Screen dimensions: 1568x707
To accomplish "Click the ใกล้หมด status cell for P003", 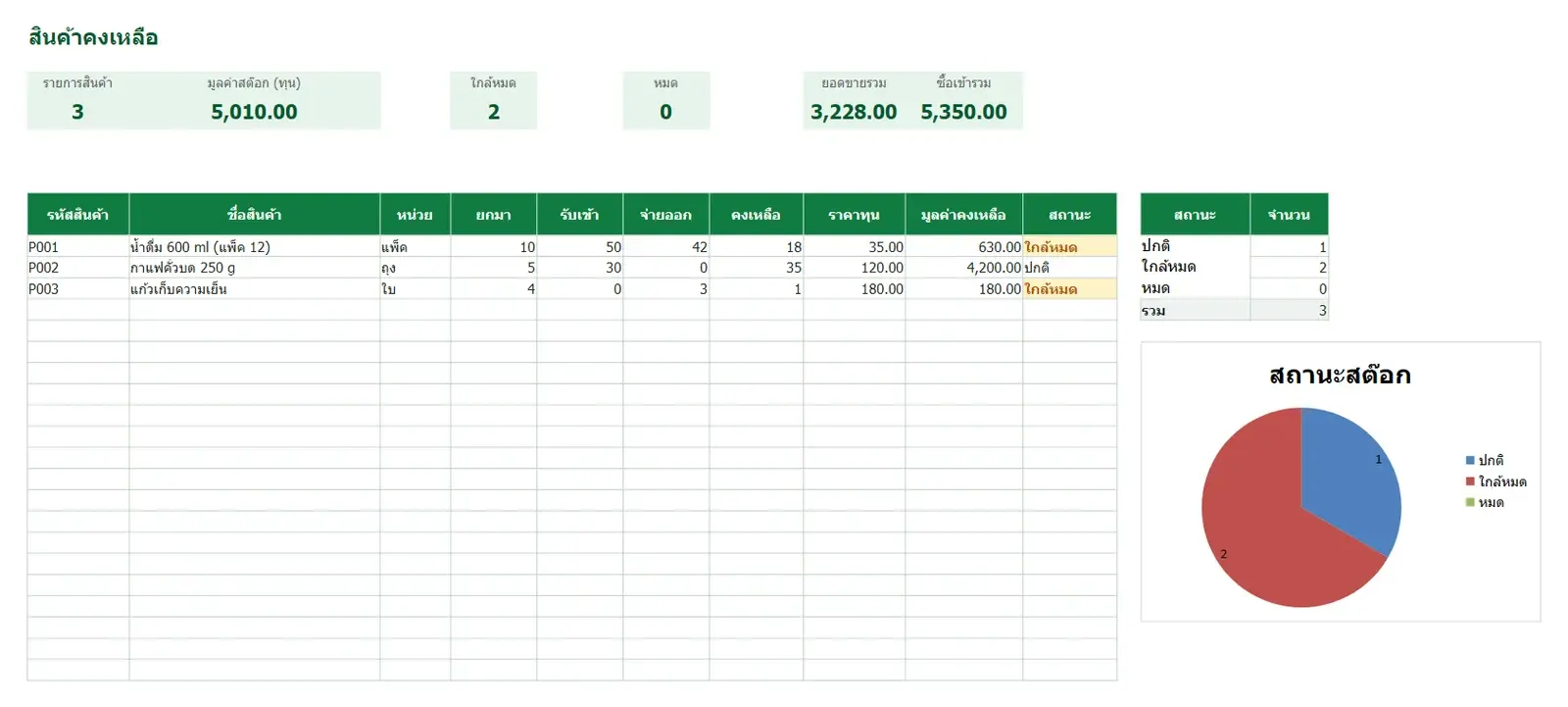I will point(1070,289).
